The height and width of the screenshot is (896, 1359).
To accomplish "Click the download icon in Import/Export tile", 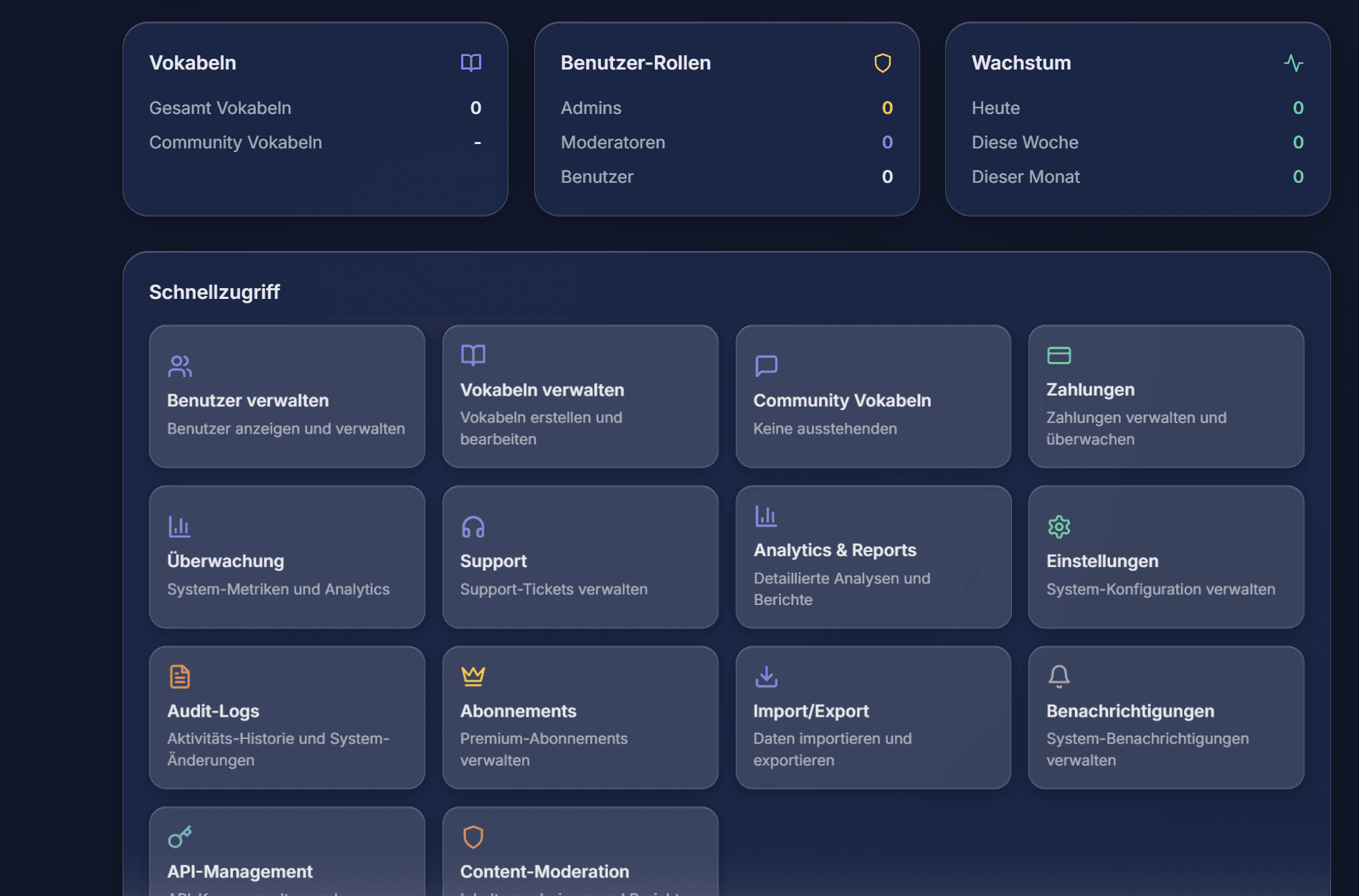I will tap(766, 676).
